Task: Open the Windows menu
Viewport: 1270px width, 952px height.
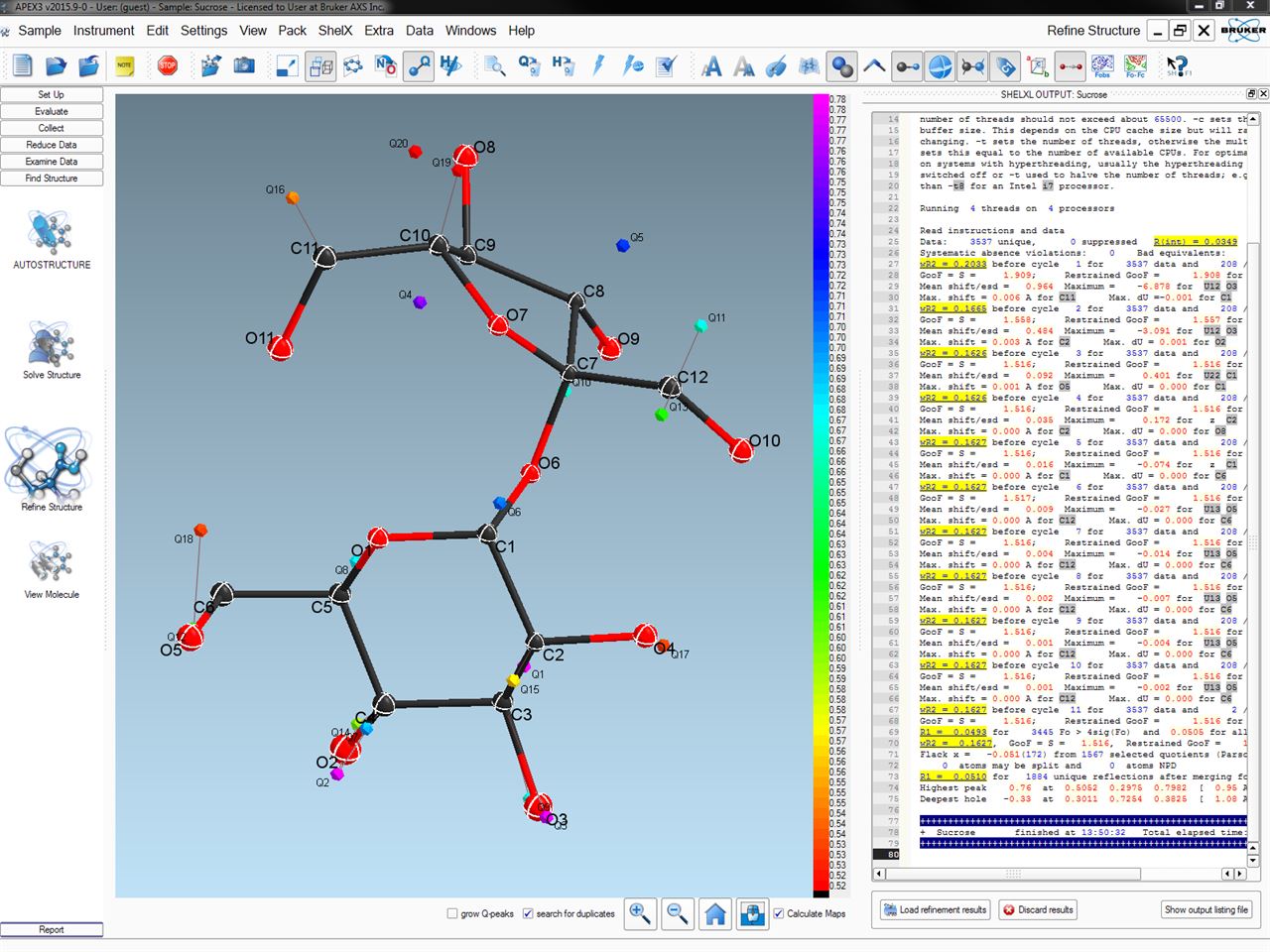Action: (x=470, y=31)
